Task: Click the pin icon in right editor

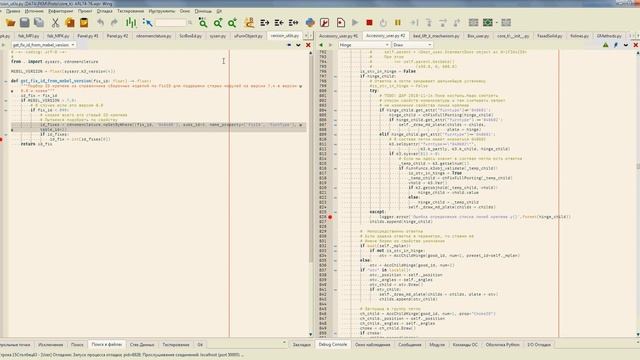Action: coord(616,45)
